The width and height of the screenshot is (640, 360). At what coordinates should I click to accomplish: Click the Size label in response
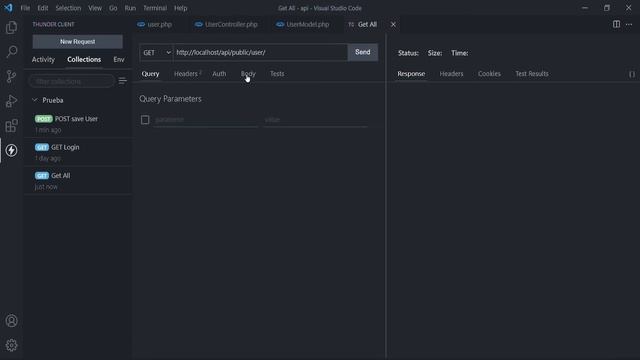(x=435, y=53)
